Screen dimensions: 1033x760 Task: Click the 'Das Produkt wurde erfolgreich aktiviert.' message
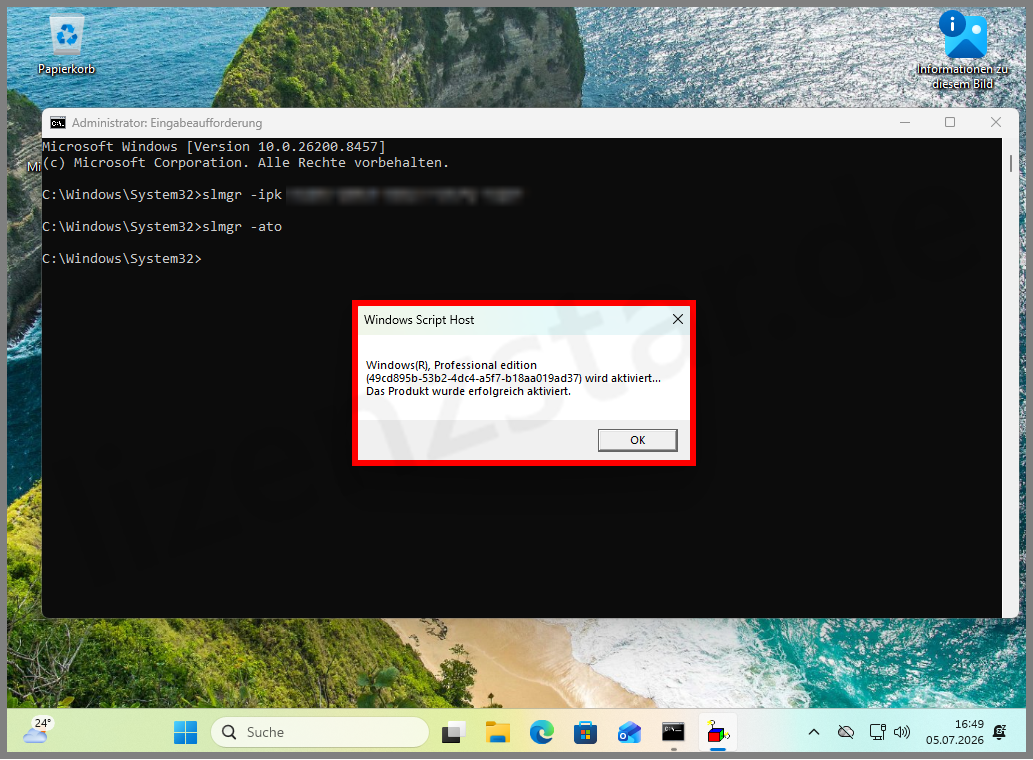click(x=468, y=391)
